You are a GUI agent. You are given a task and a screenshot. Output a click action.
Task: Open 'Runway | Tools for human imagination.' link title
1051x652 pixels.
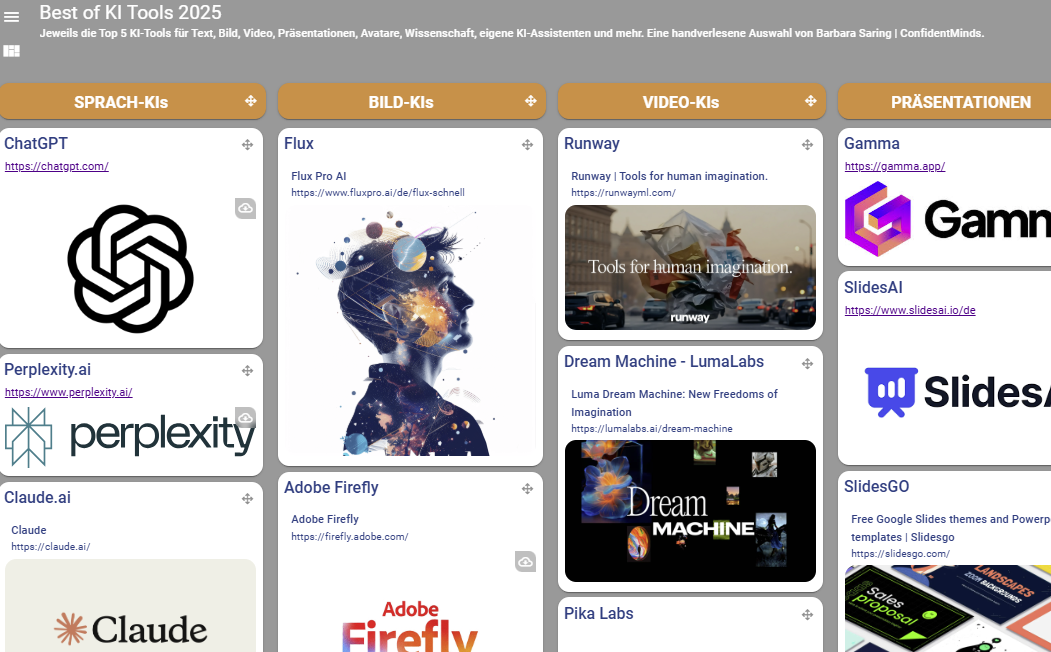pyautogui.click(x=669, y=176)
